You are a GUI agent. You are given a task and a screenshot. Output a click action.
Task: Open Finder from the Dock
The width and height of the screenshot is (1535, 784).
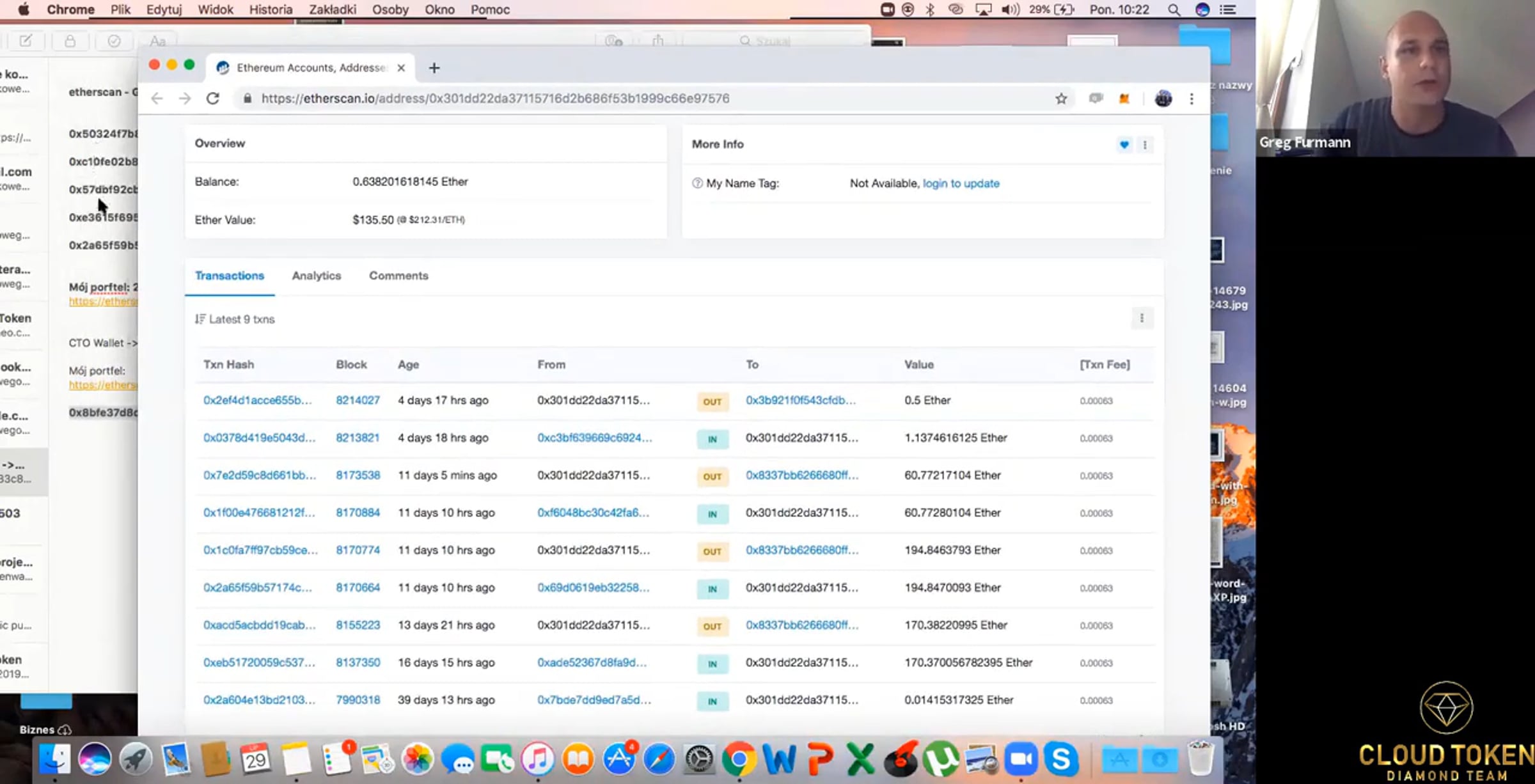54,760
